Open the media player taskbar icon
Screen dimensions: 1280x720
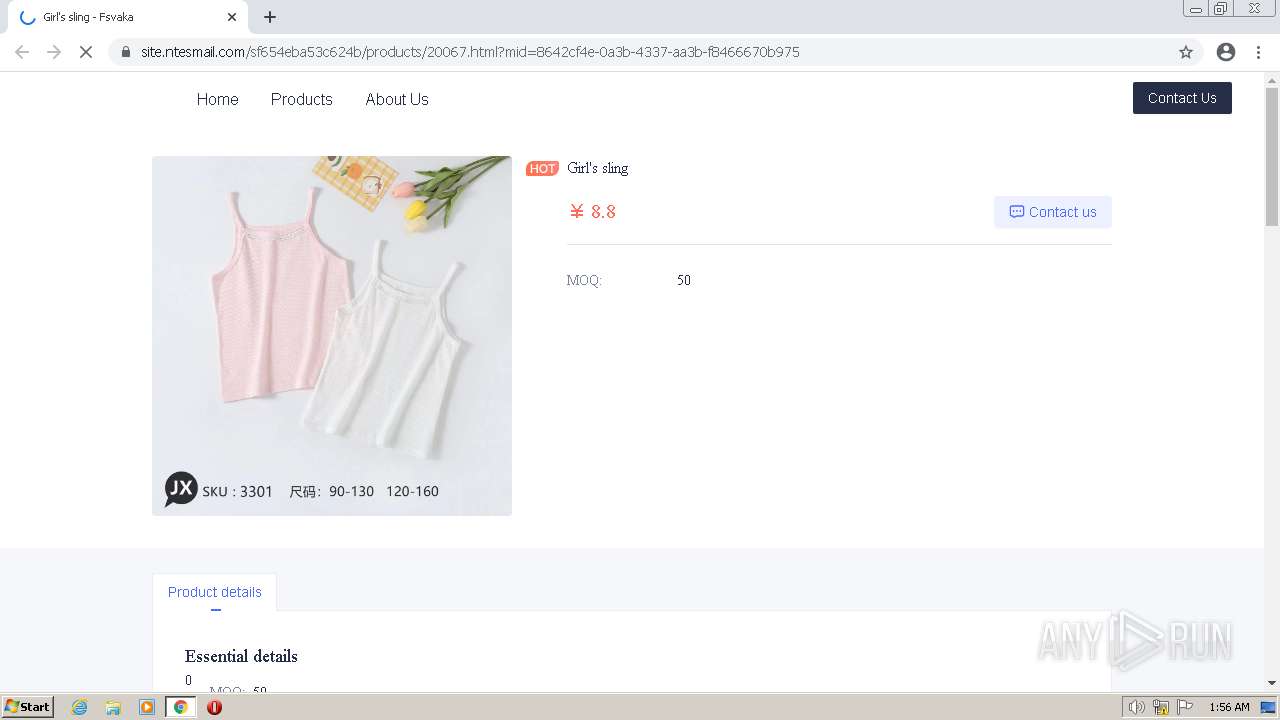pos(147,707)
